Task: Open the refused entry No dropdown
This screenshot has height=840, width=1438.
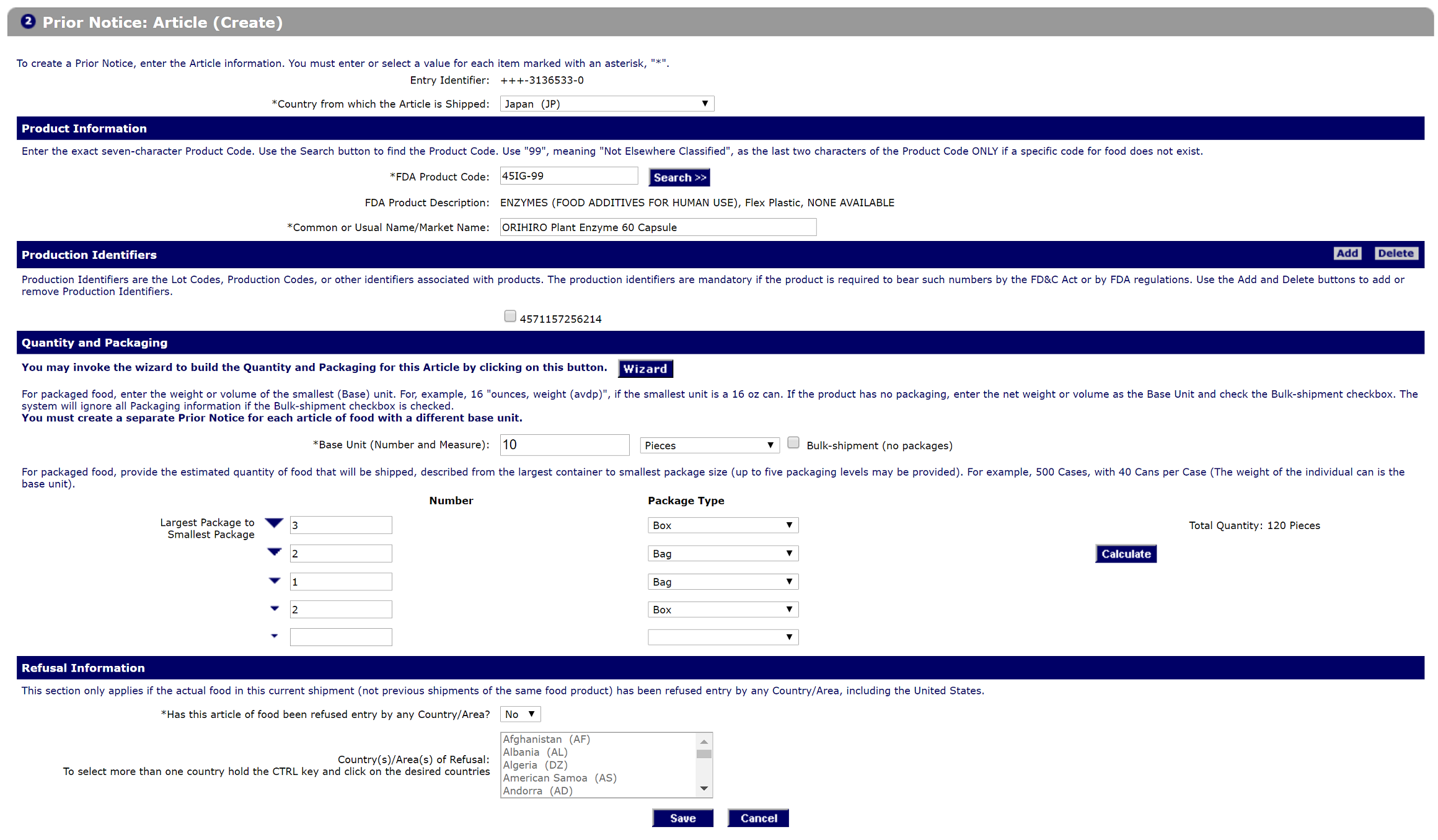Action: (520, 714)
